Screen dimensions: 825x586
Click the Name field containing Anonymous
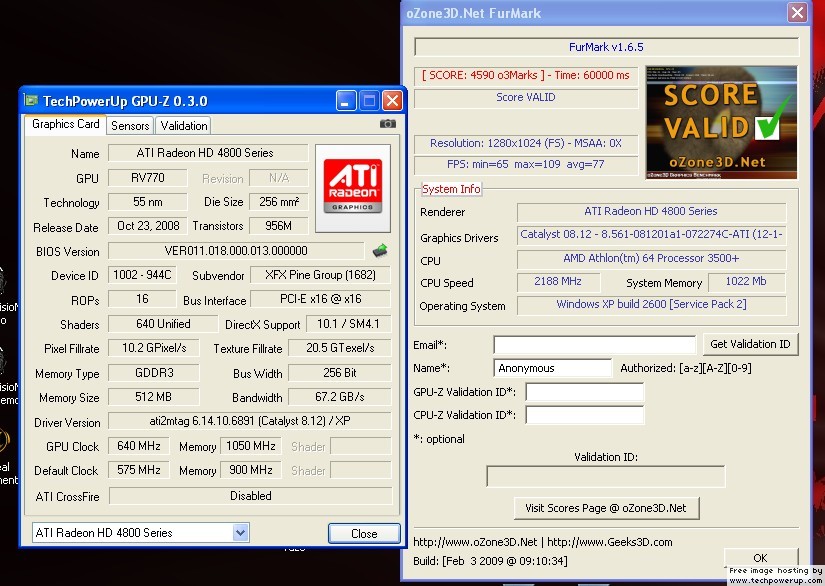552,368
